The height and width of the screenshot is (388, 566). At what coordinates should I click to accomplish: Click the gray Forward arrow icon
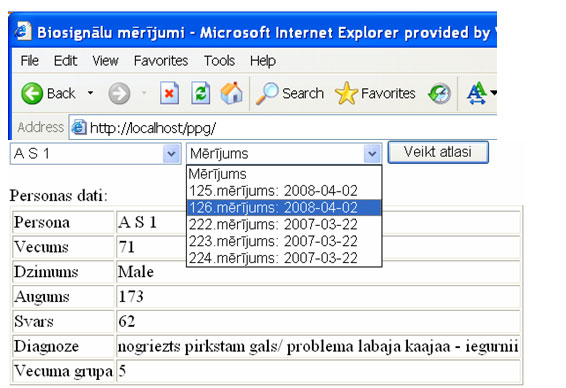coord(119,93)
